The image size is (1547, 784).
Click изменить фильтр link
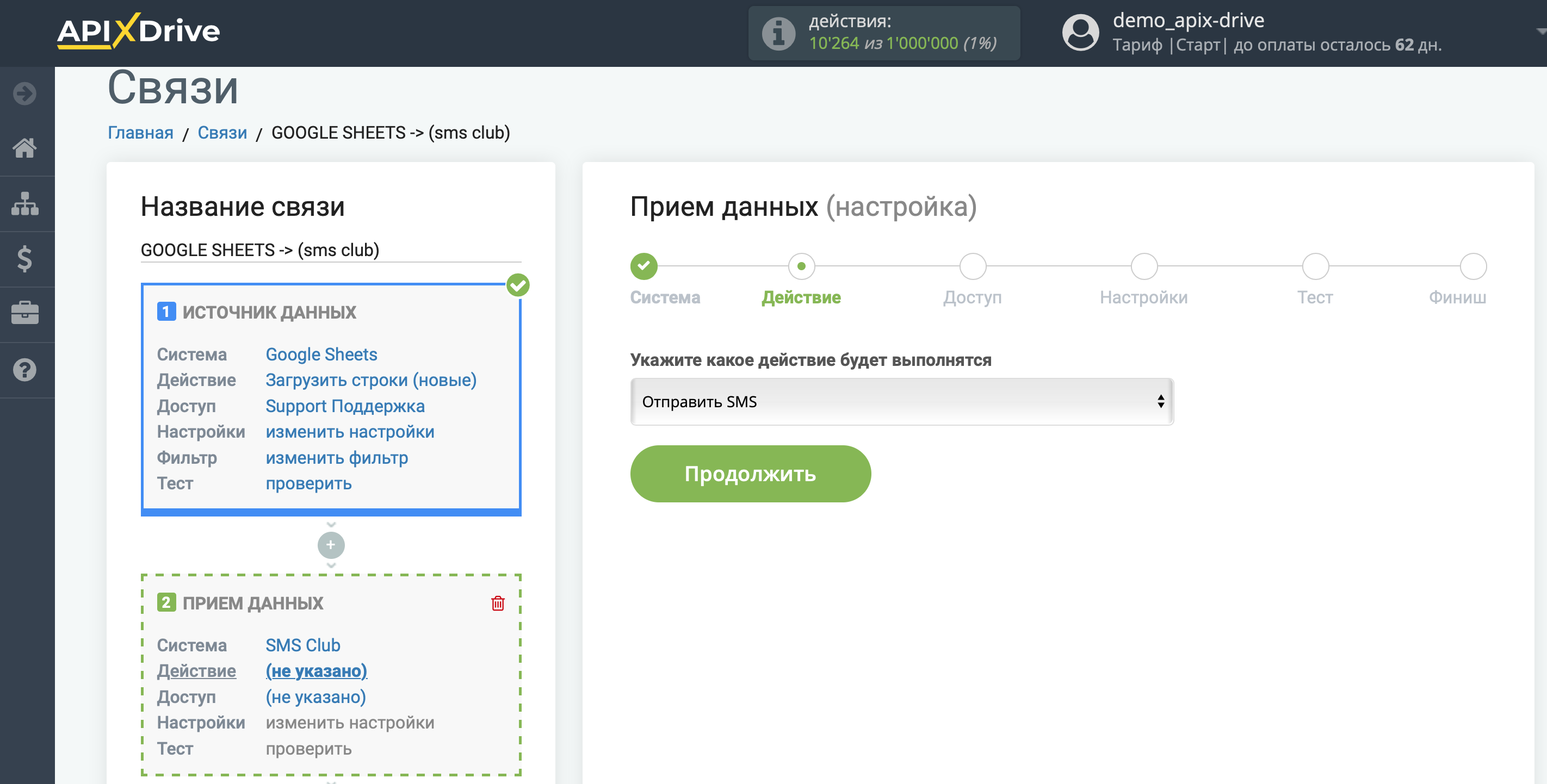[337, 457]
